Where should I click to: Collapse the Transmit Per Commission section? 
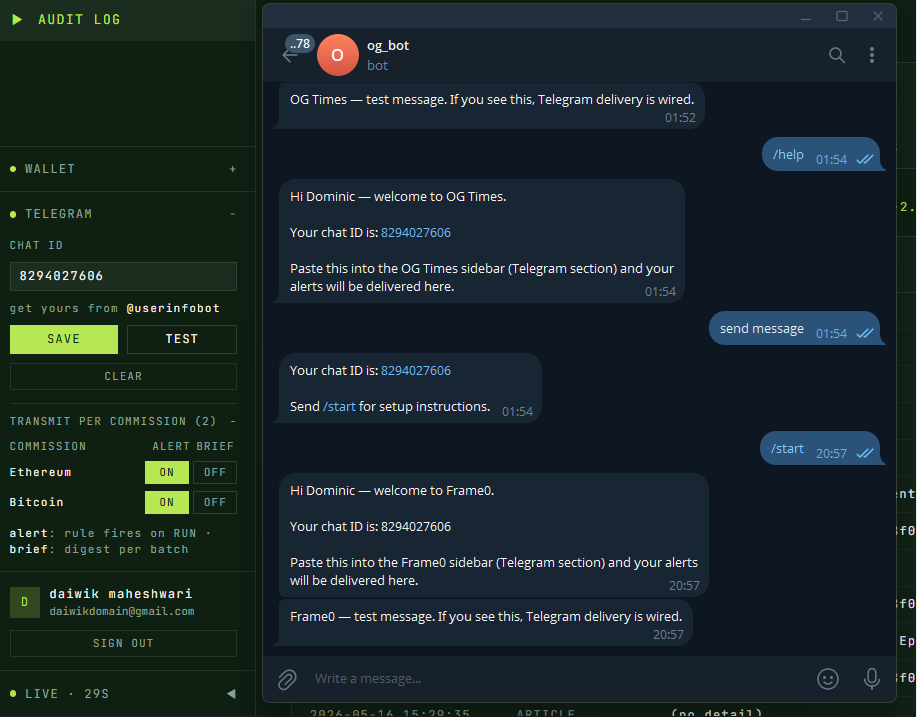pos(233,421)
